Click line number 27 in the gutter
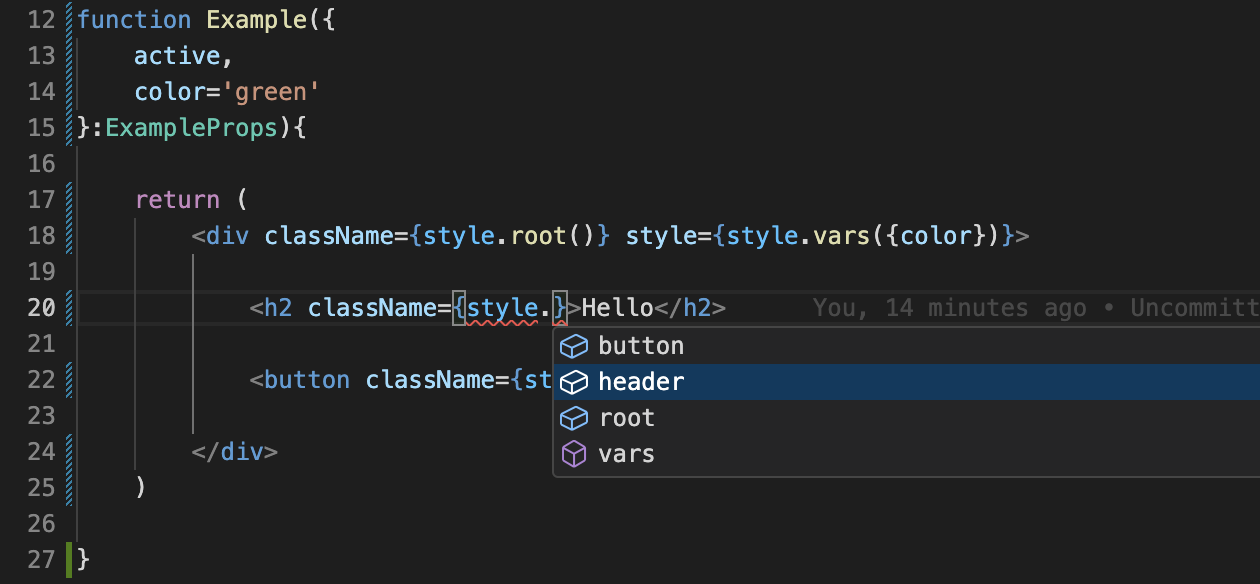 tap(41, 559)
